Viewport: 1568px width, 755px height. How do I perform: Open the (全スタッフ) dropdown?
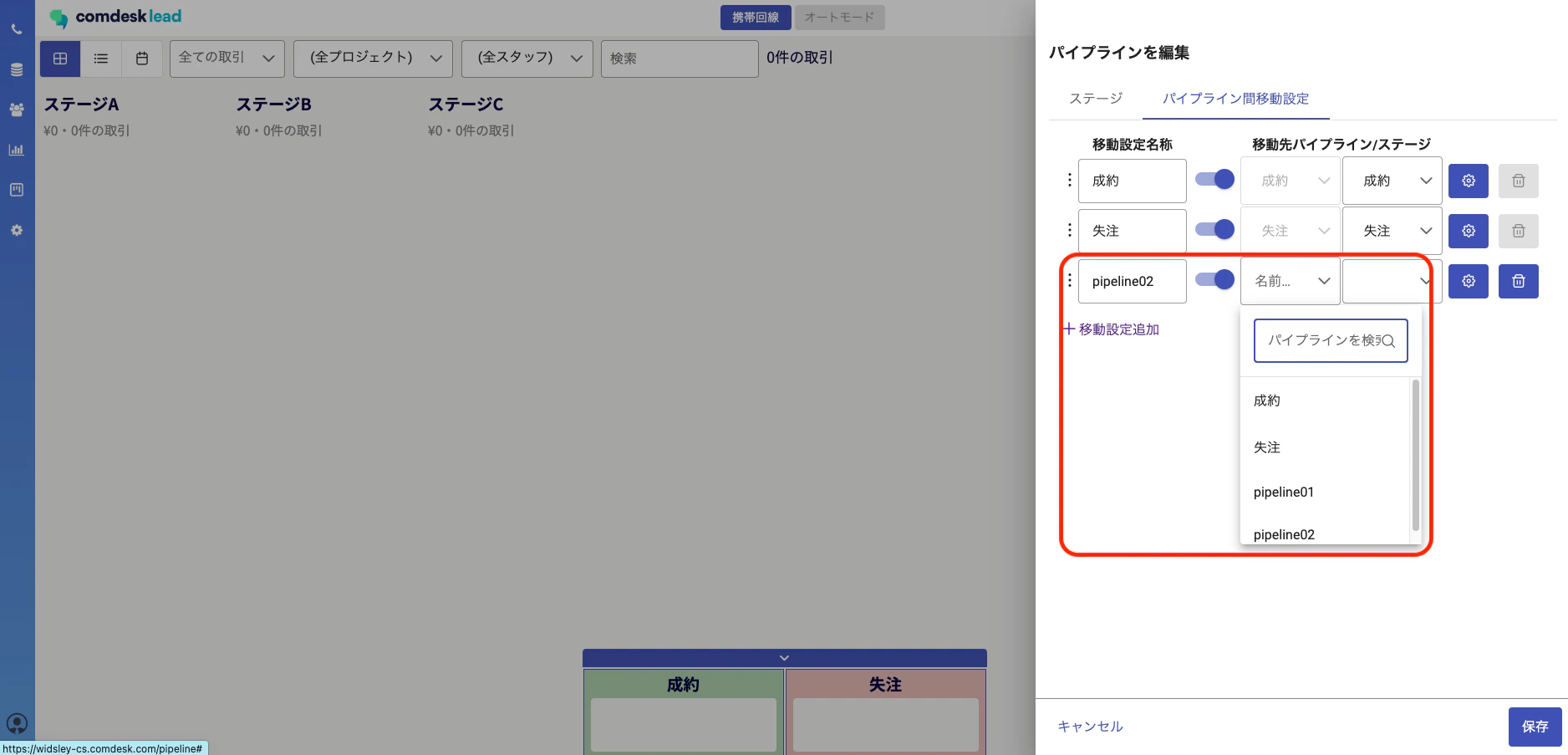(527, 59)
